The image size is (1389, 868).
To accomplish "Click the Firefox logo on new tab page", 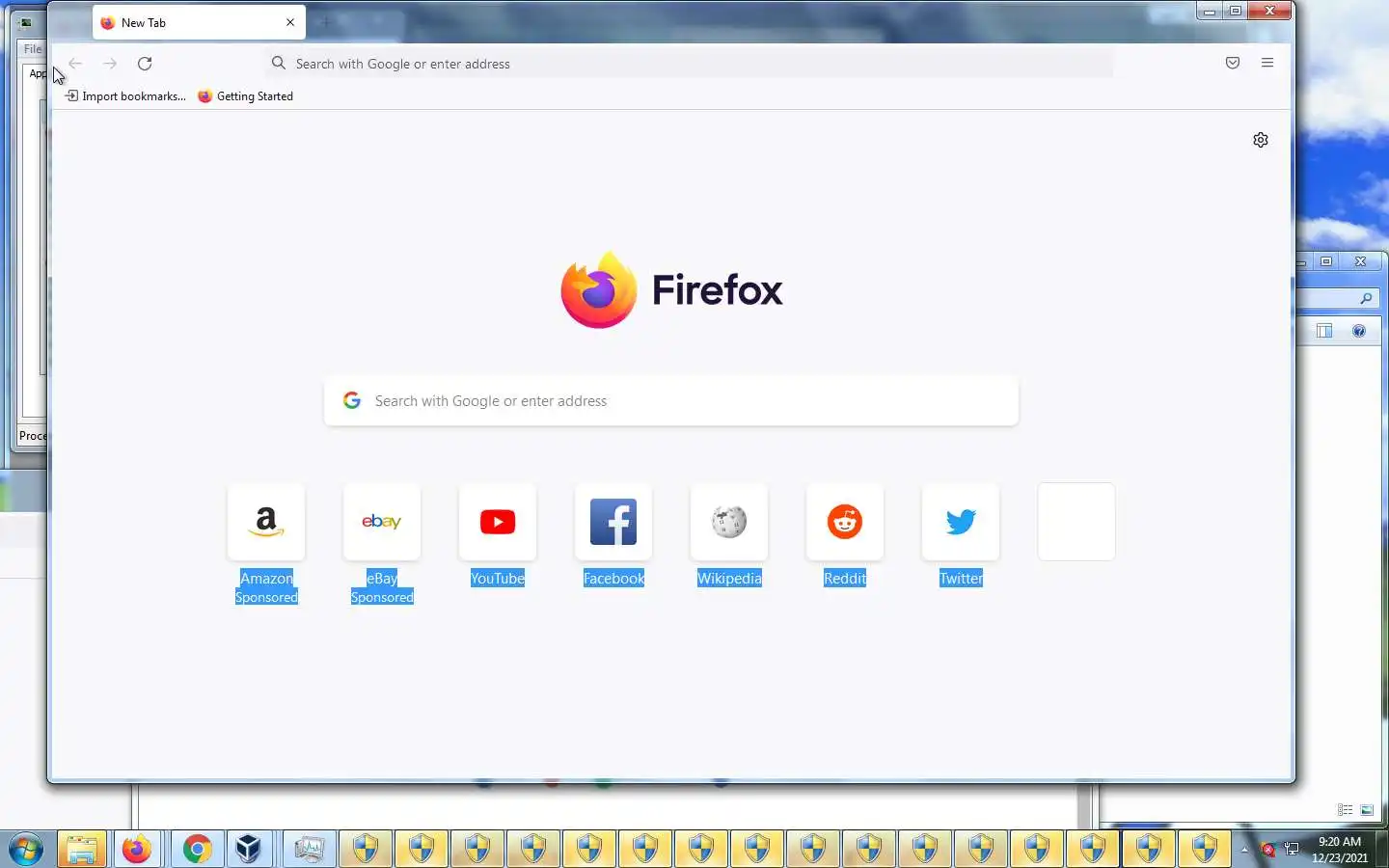I will coord(598,289).
